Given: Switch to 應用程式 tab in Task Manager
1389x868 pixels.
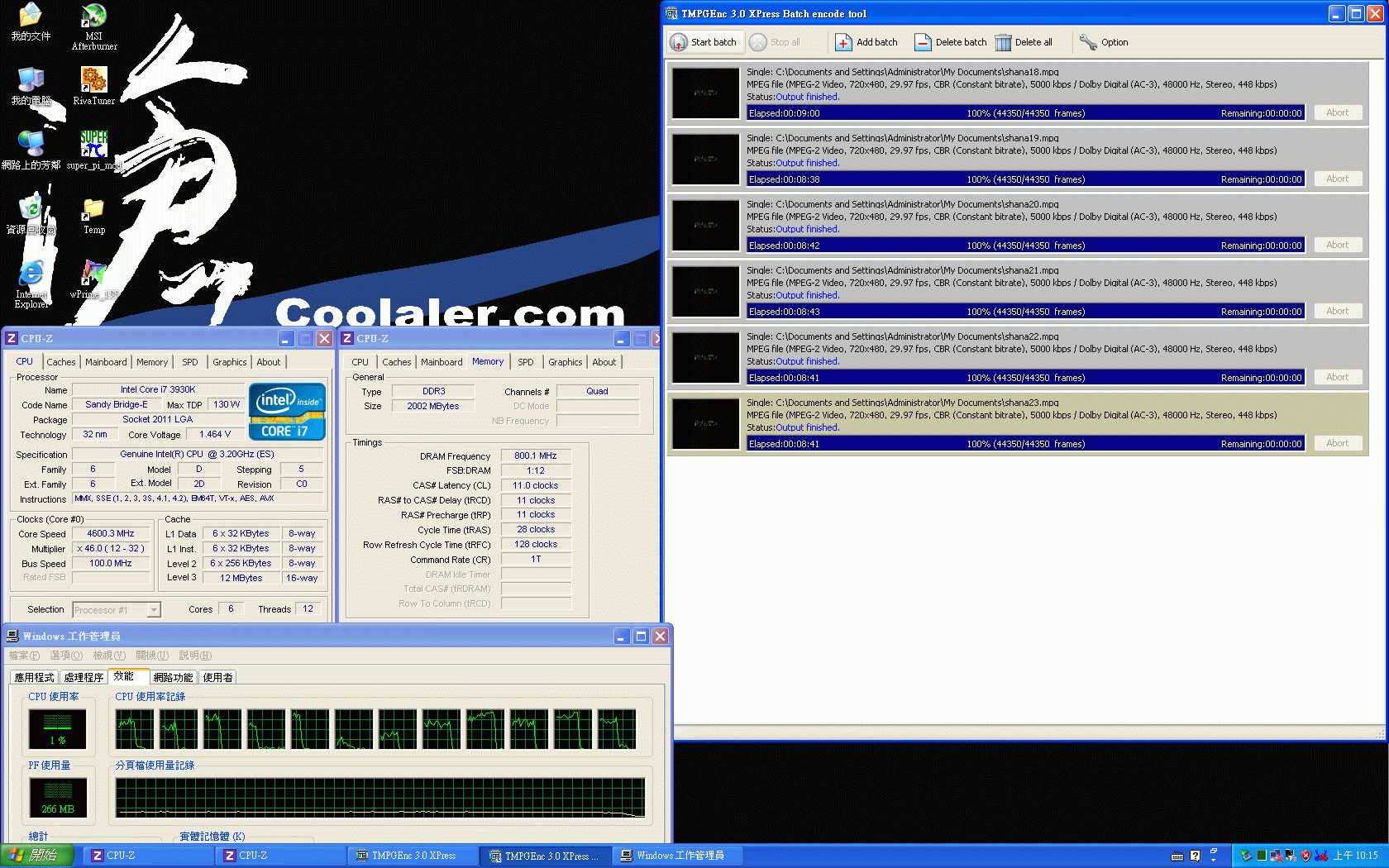Looking at the screenshot, I should coord(34,677).
